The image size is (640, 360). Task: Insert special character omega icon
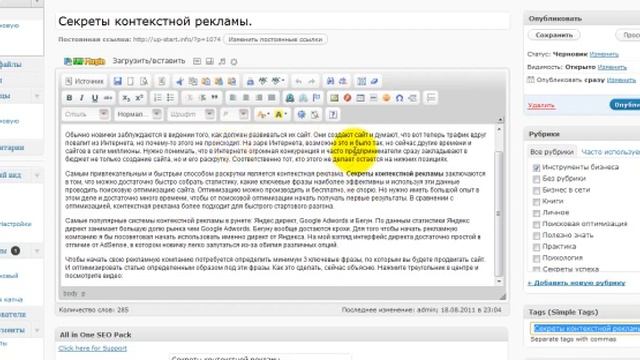400,98
